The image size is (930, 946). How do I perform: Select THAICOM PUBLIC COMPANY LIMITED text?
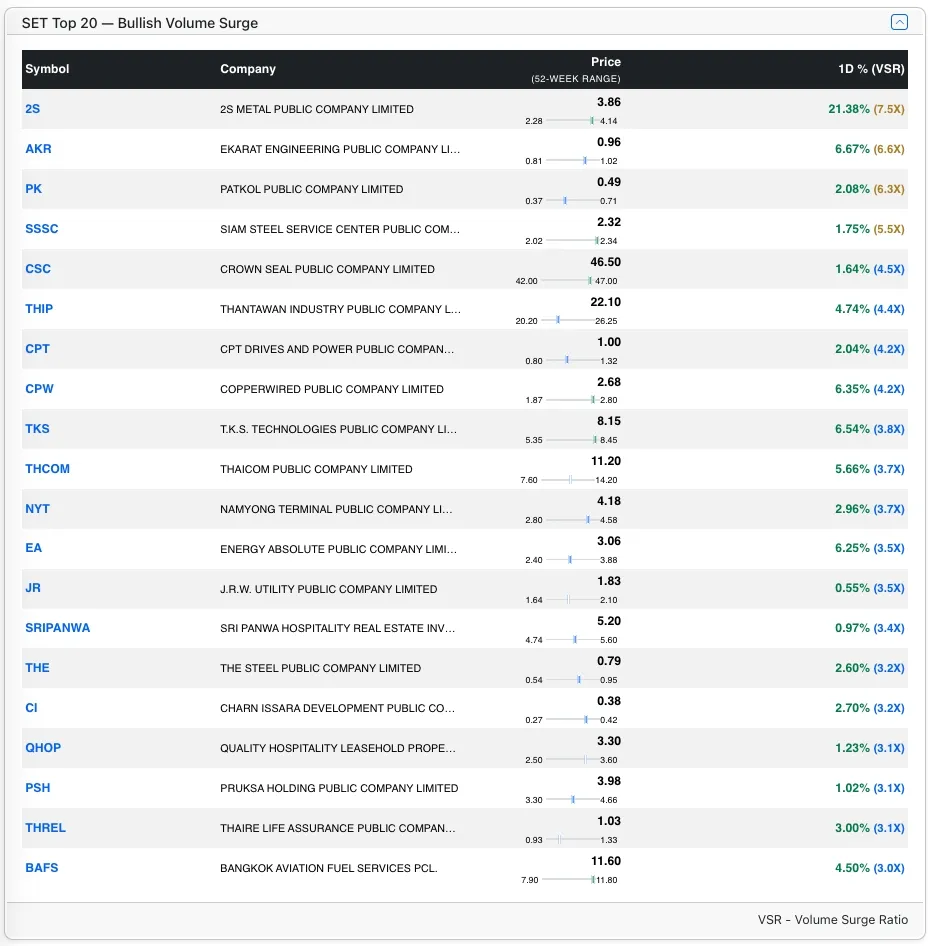tap(316, 469)
